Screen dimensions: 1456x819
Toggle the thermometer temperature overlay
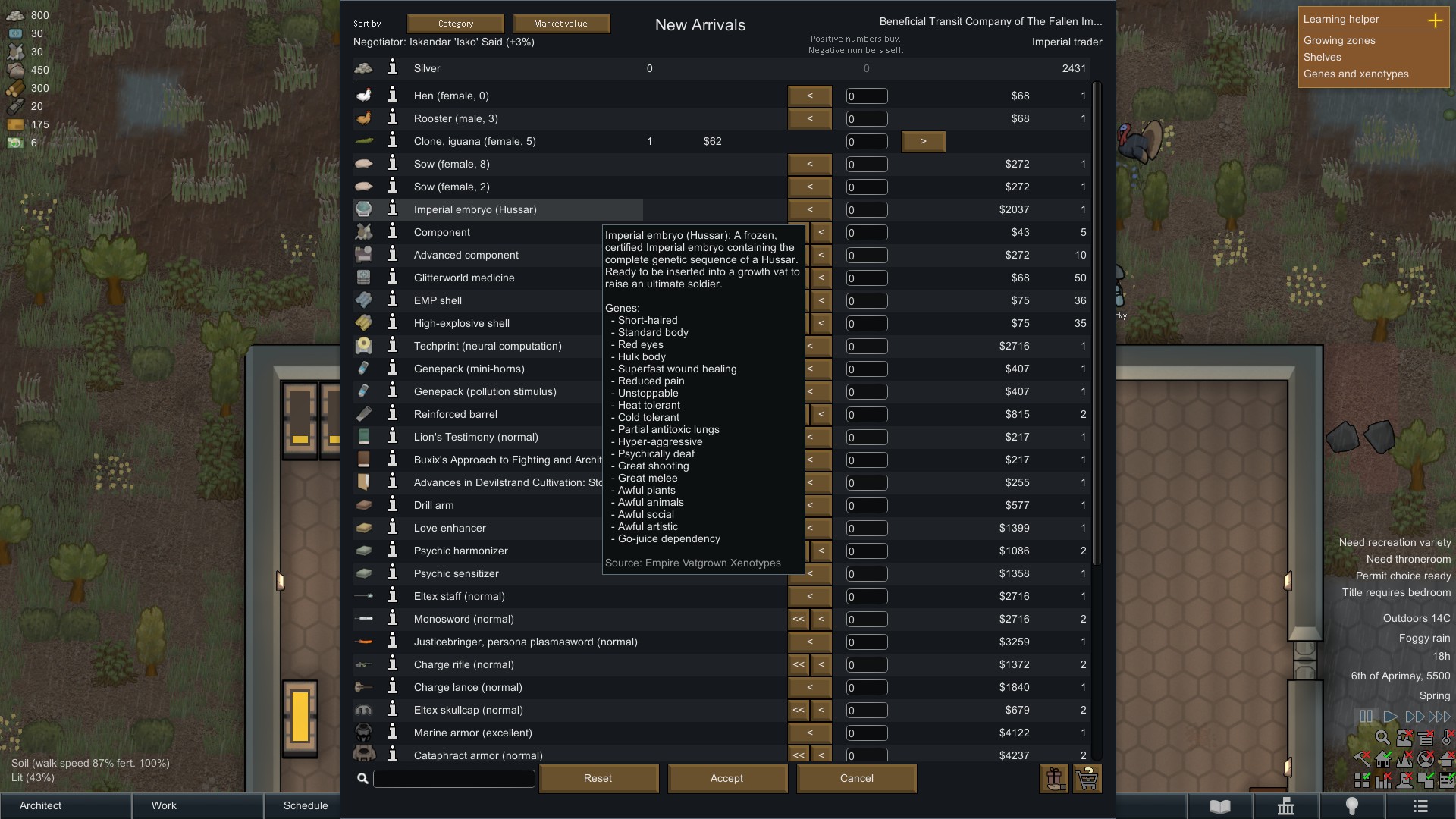point(1448,737)
